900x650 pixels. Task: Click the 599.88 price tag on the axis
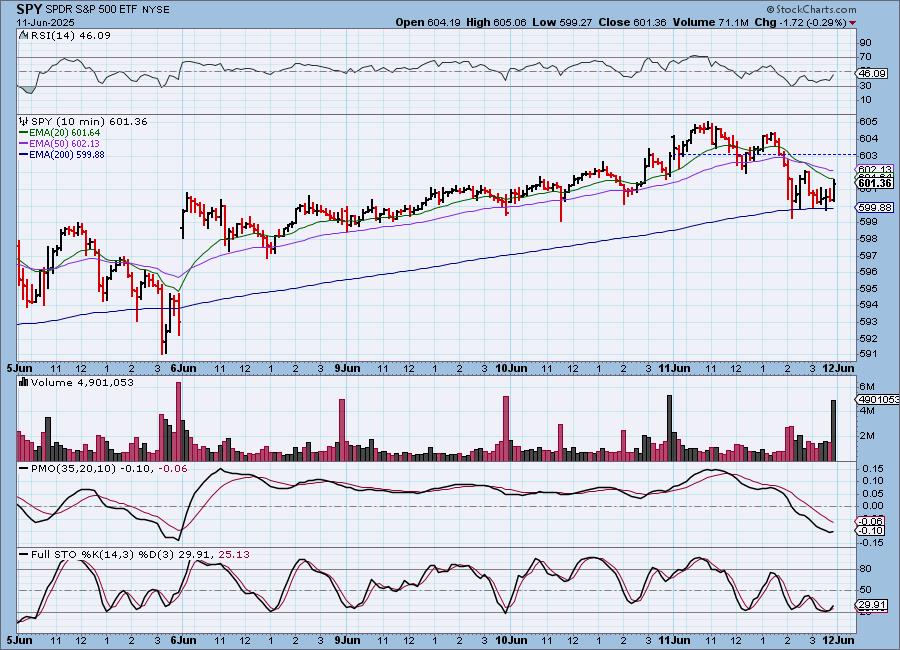click(875, 207)
